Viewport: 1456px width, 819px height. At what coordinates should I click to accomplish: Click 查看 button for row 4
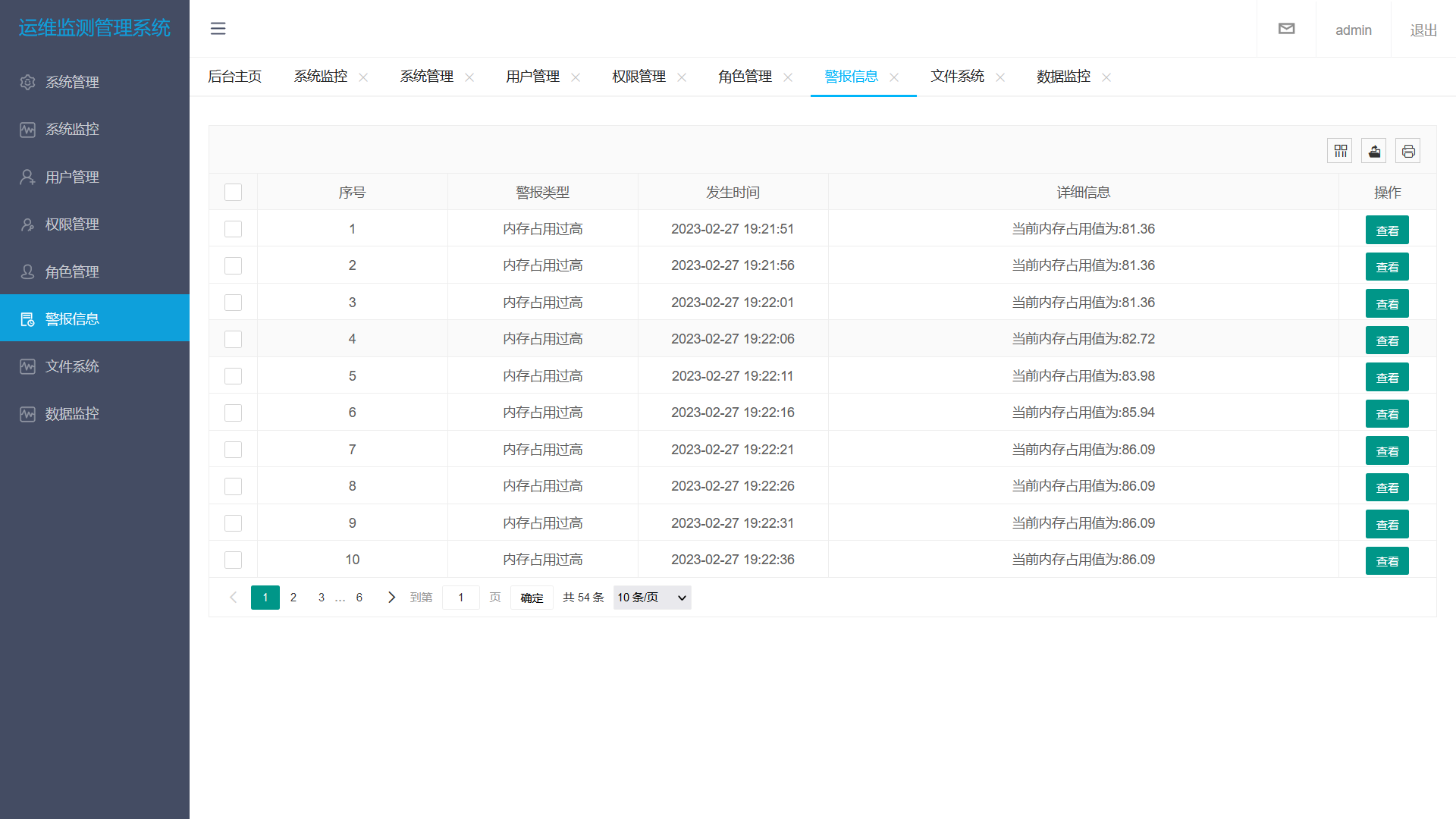tap(1387, 340)
